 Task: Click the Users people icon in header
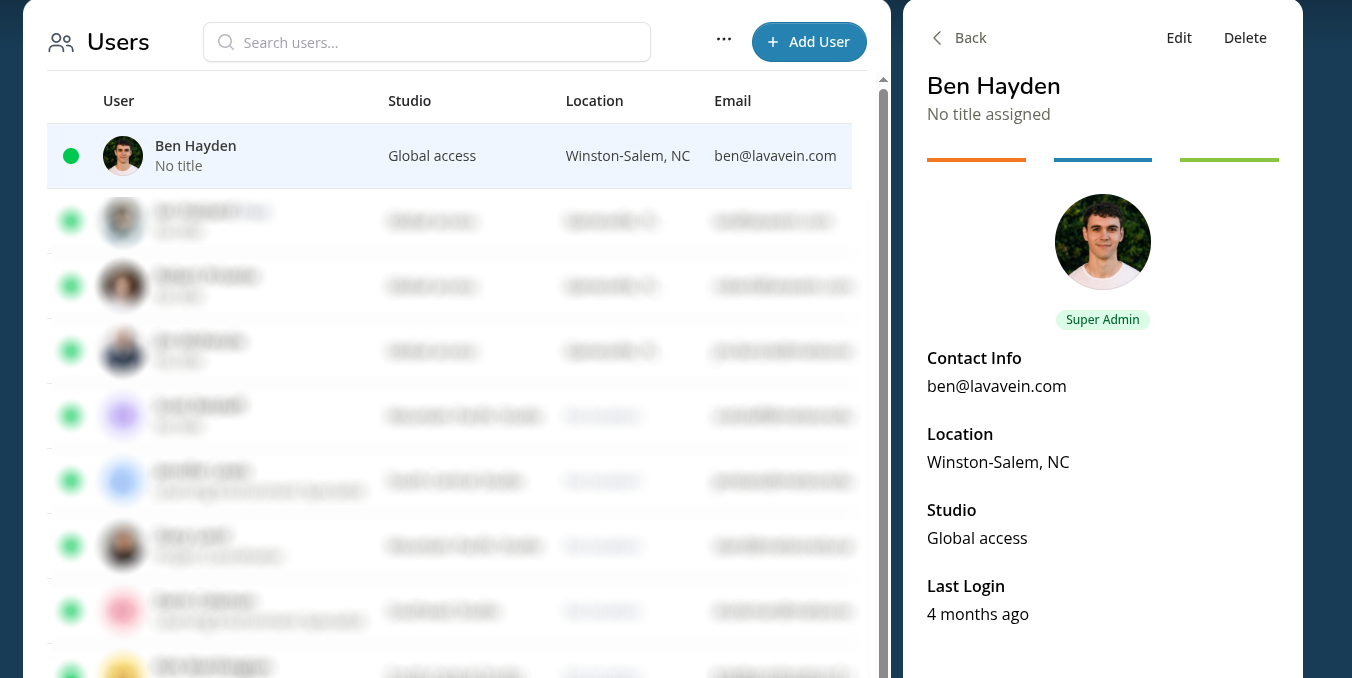tap(61, 42)
